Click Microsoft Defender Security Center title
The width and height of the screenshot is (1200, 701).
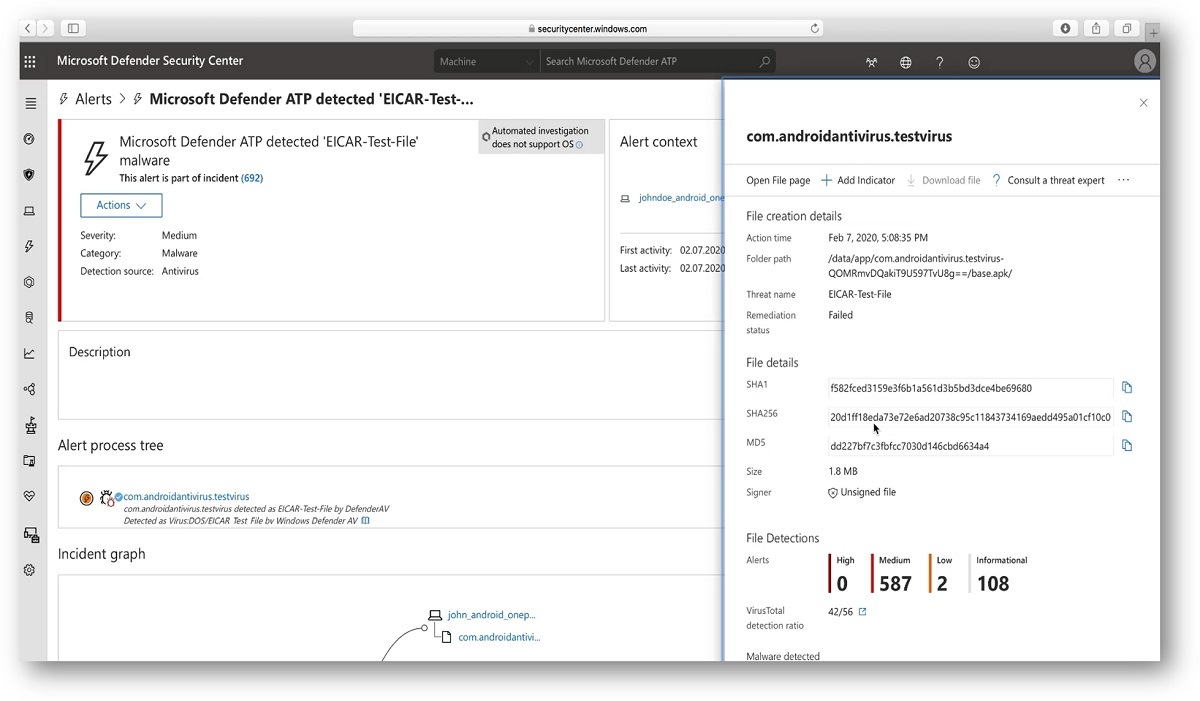click(150, 61)
